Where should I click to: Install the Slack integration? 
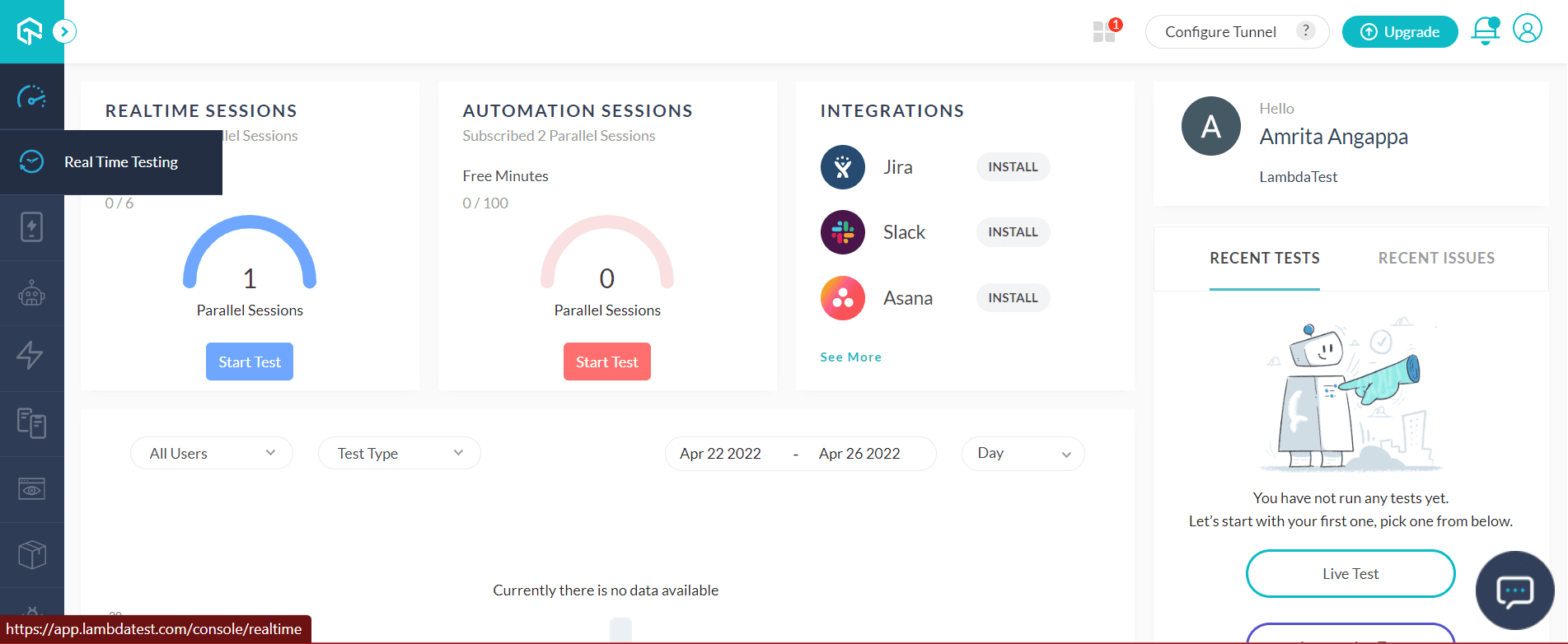point(1013,232)
